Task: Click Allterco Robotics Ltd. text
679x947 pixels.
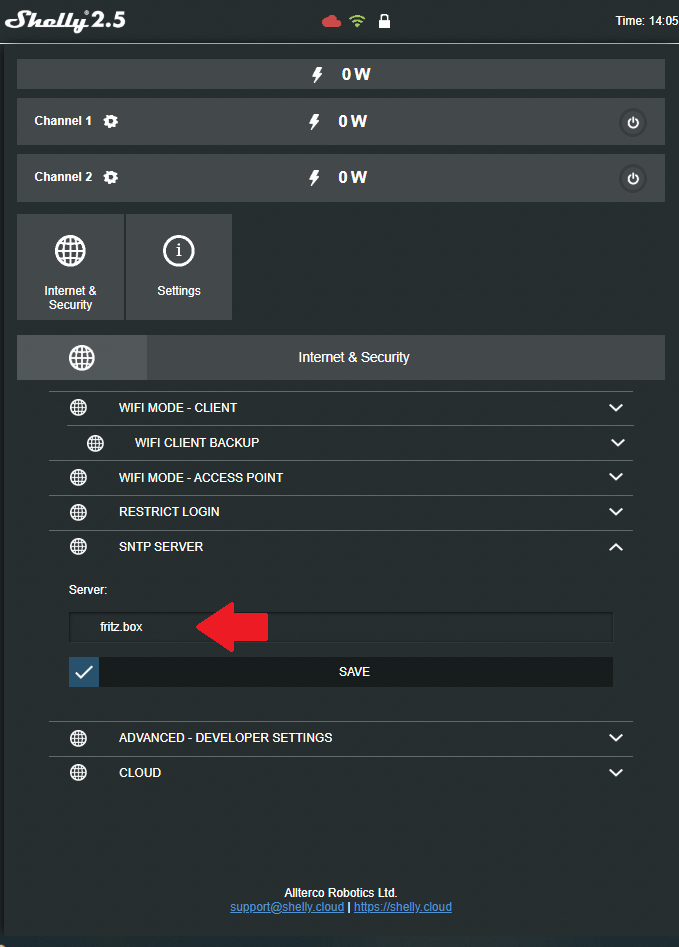Action: (341, 893)
